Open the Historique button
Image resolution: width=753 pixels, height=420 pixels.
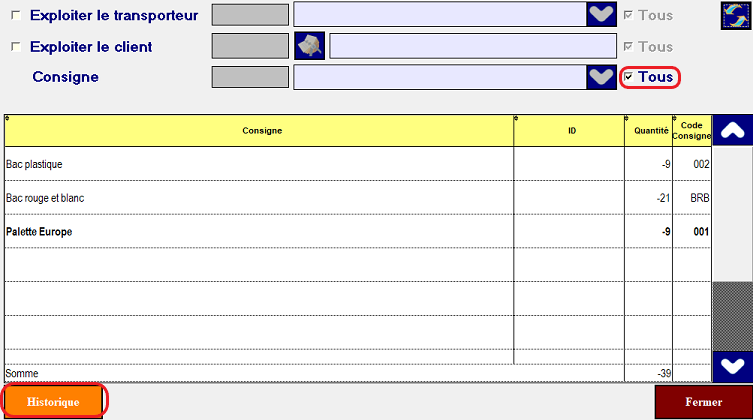pos(53,401)
